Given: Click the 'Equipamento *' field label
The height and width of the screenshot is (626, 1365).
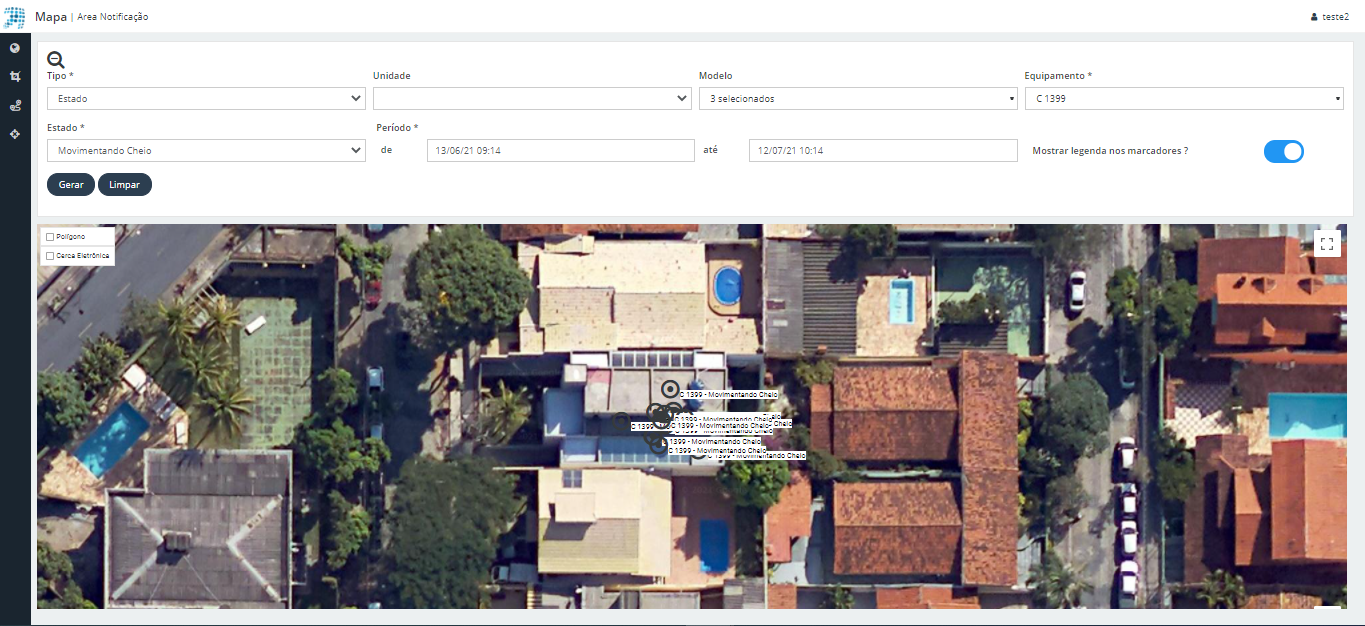Looking at the screenshot, I should 1059,76.
